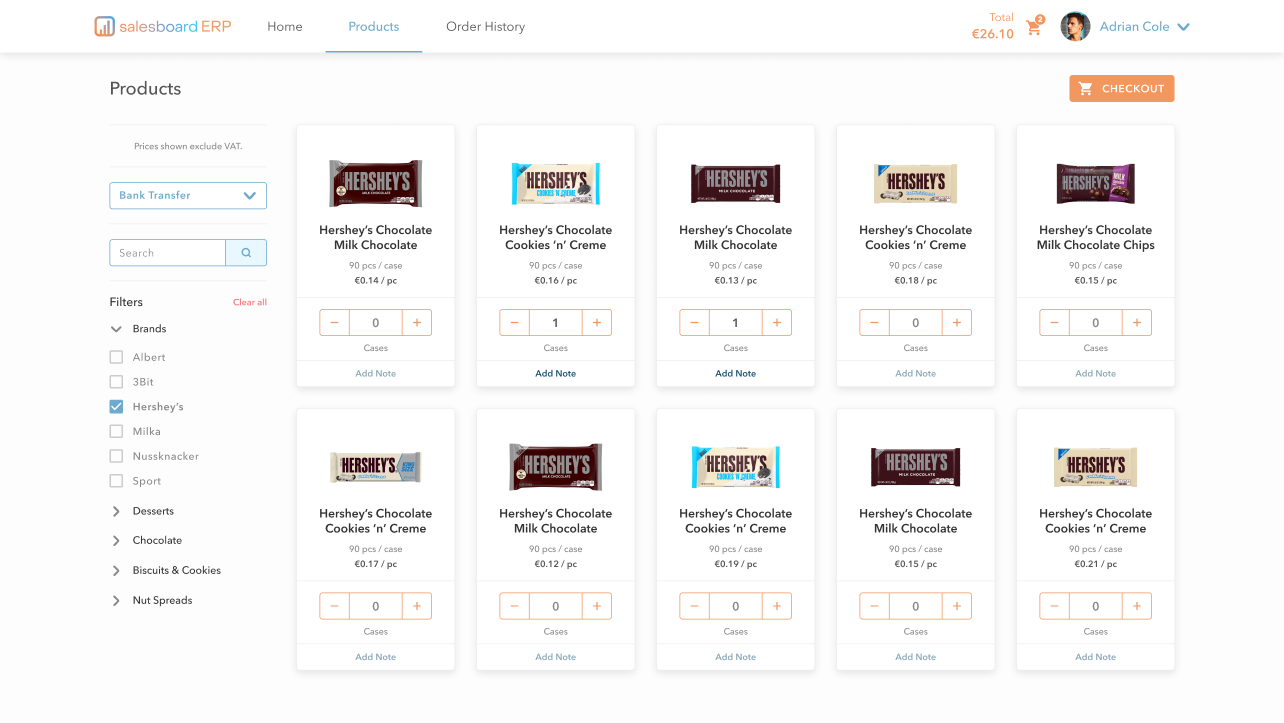Click the 'Prices shown exclude VAT.' notice
Screen dimensions: 1284x723
point(188,146)
